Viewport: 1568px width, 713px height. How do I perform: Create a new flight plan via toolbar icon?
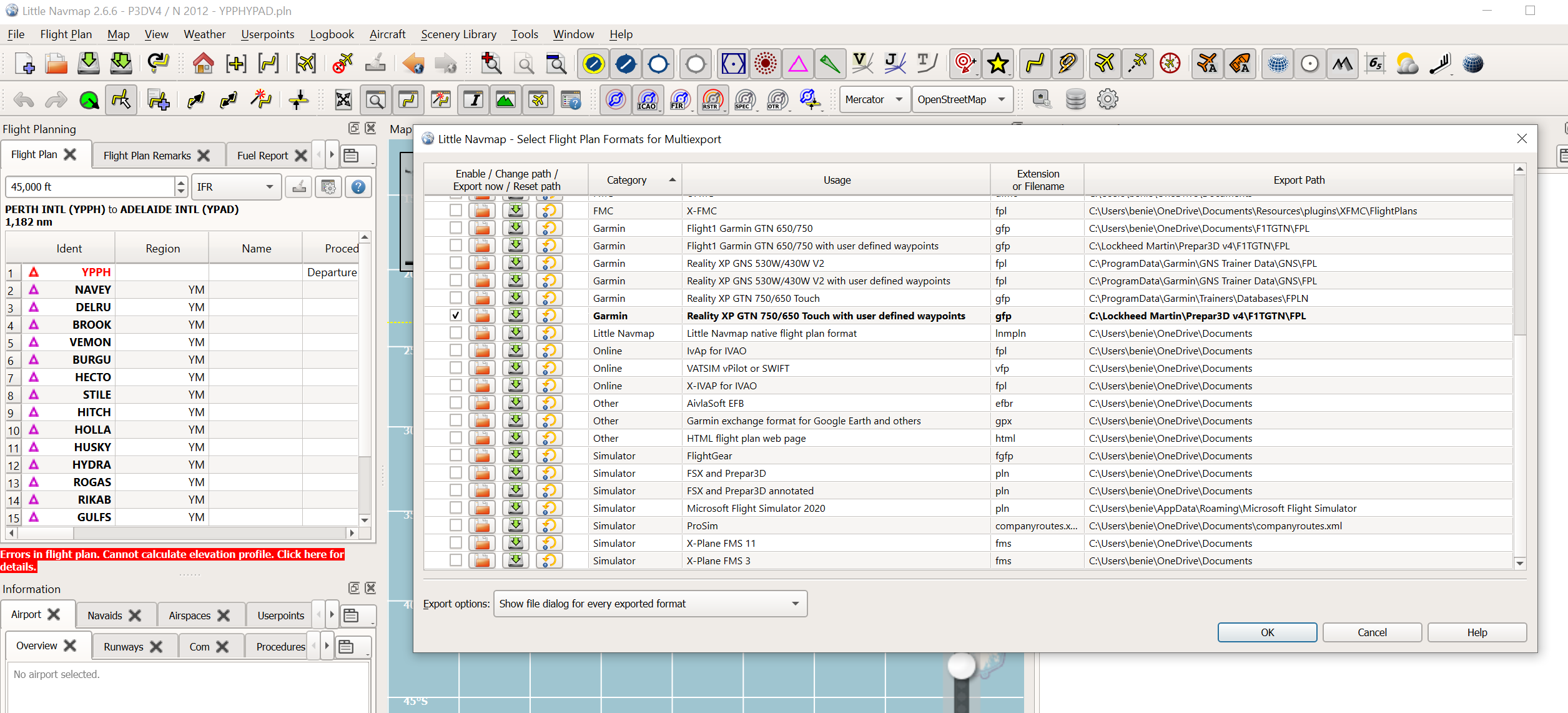tap(24, 64)
